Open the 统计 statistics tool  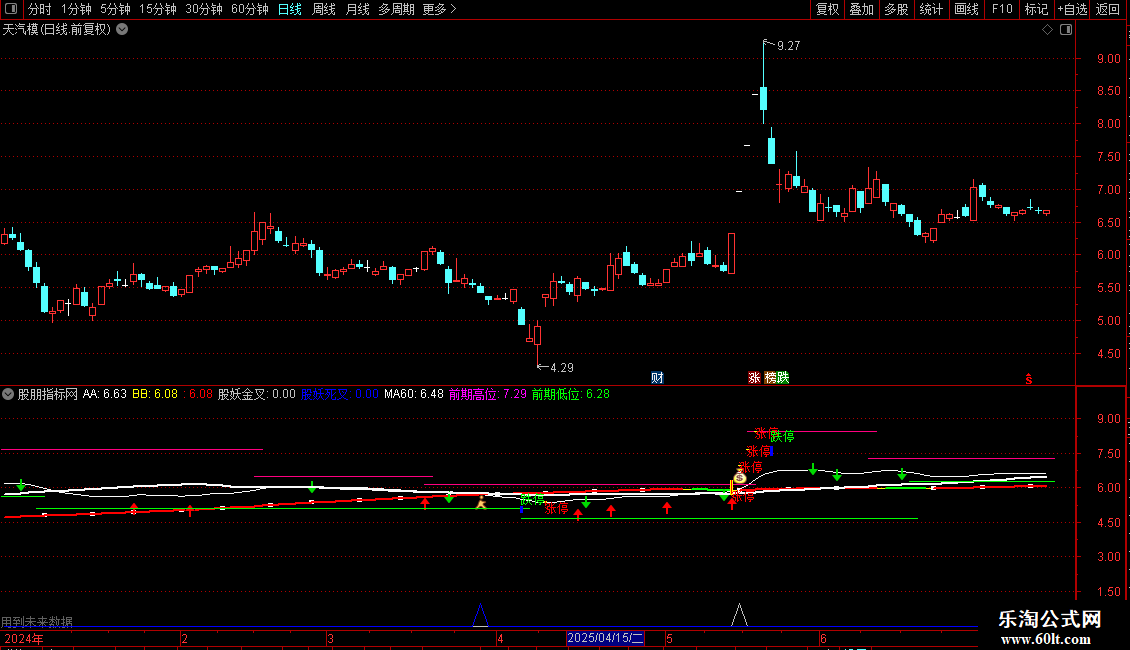tap(930, 9)
